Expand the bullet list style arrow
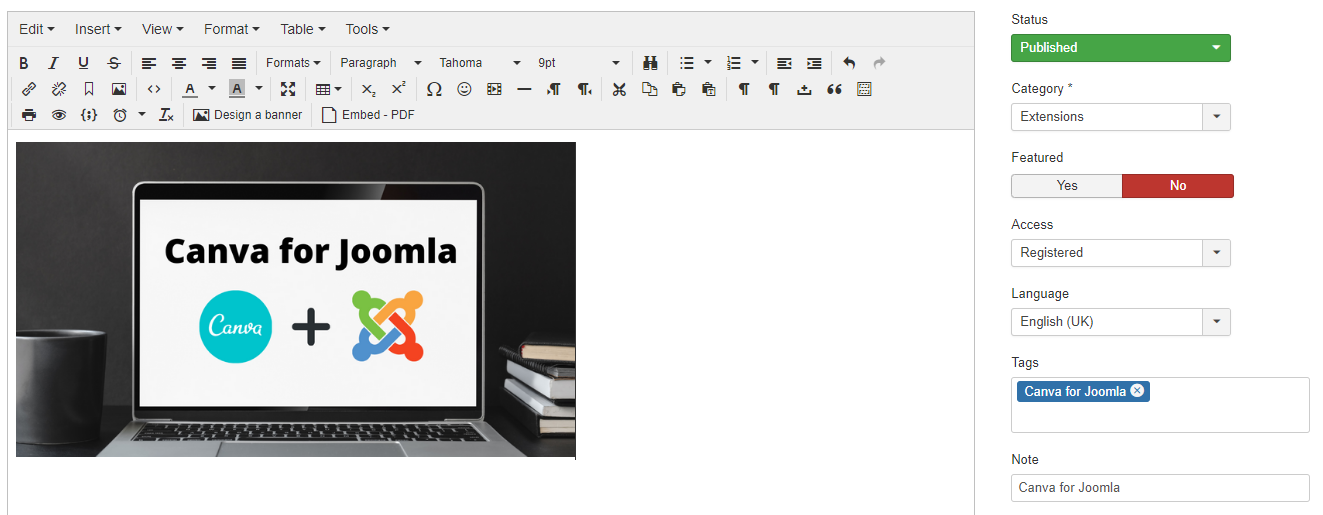Screen dimensions: 1323x515 coord(708,63)
